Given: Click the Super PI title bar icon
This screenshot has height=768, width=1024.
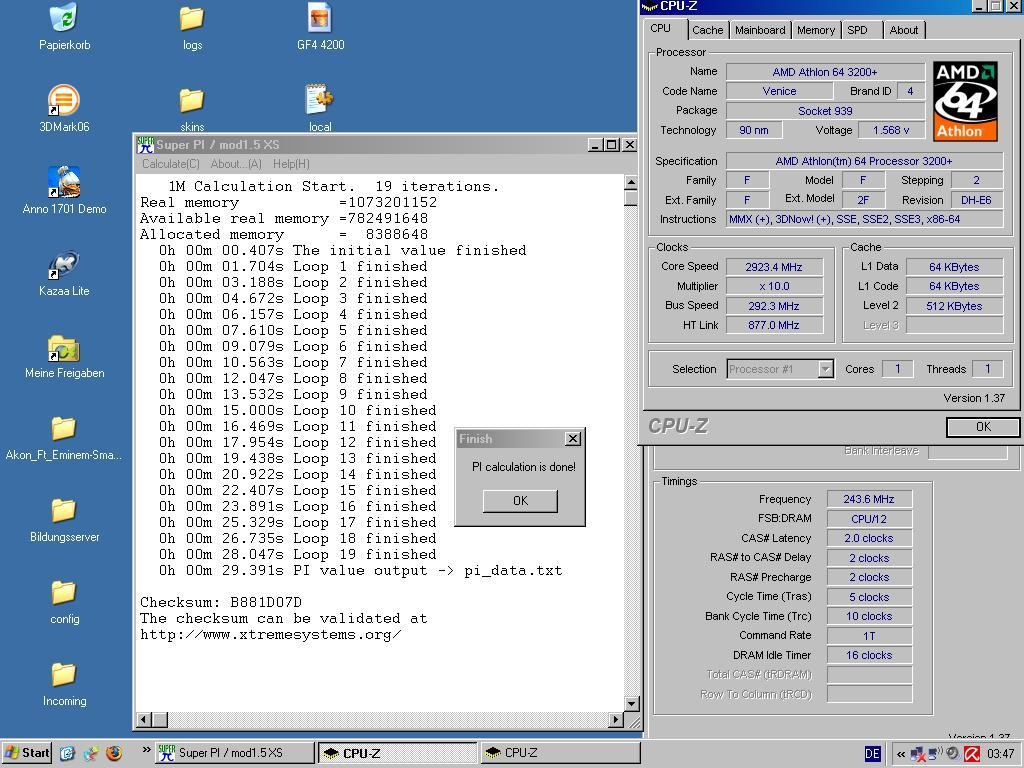Looking at the screenshot, I should pyautogui.click(x=145, y=145).
